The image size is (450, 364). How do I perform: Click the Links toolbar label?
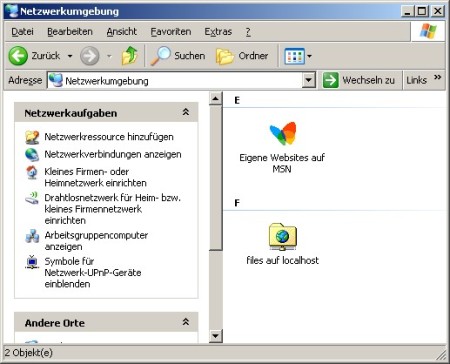point(416,80)
